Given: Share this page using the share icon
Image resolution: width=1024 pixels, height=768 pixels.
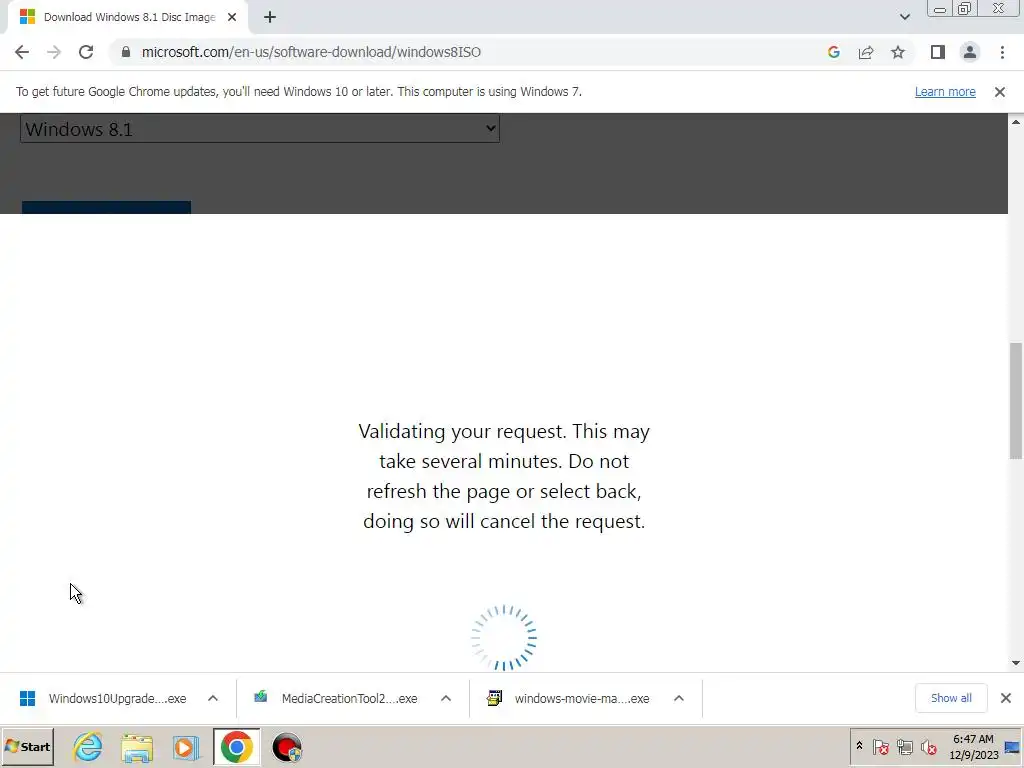Looking at the screenshot, I should pos(866,52).
